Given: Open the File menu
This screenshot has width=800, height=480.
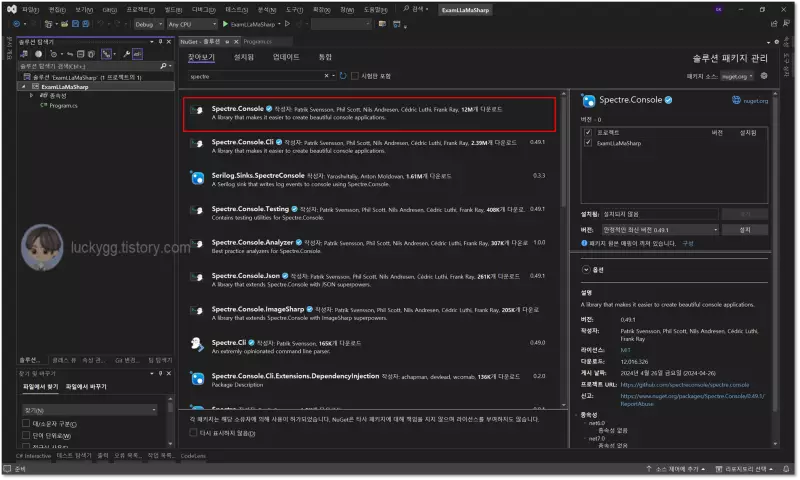Looking at the screenshot, I should pyautogui.click(x=30, y=10).
